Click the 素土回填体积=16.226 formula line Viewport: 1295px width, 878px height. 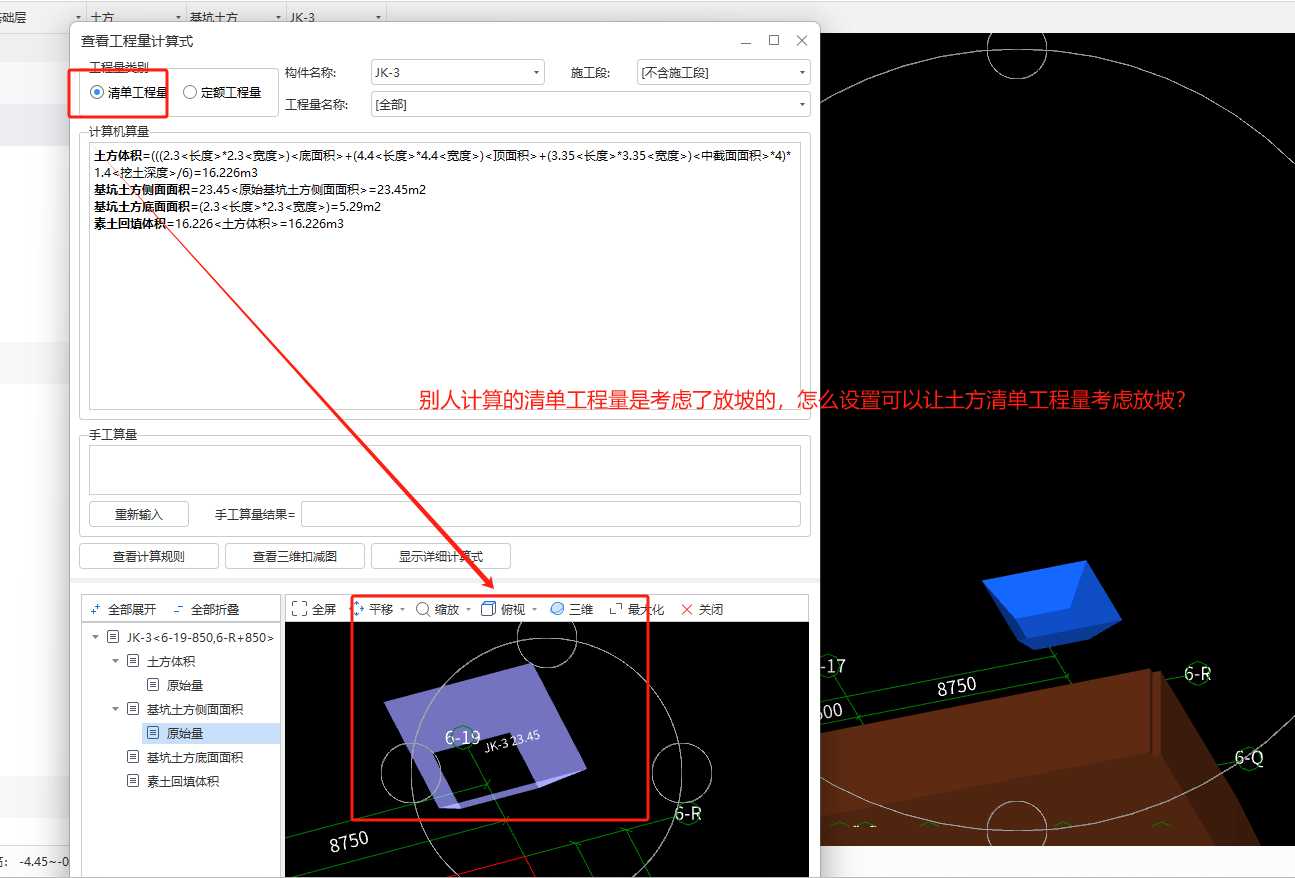[219, 223]
